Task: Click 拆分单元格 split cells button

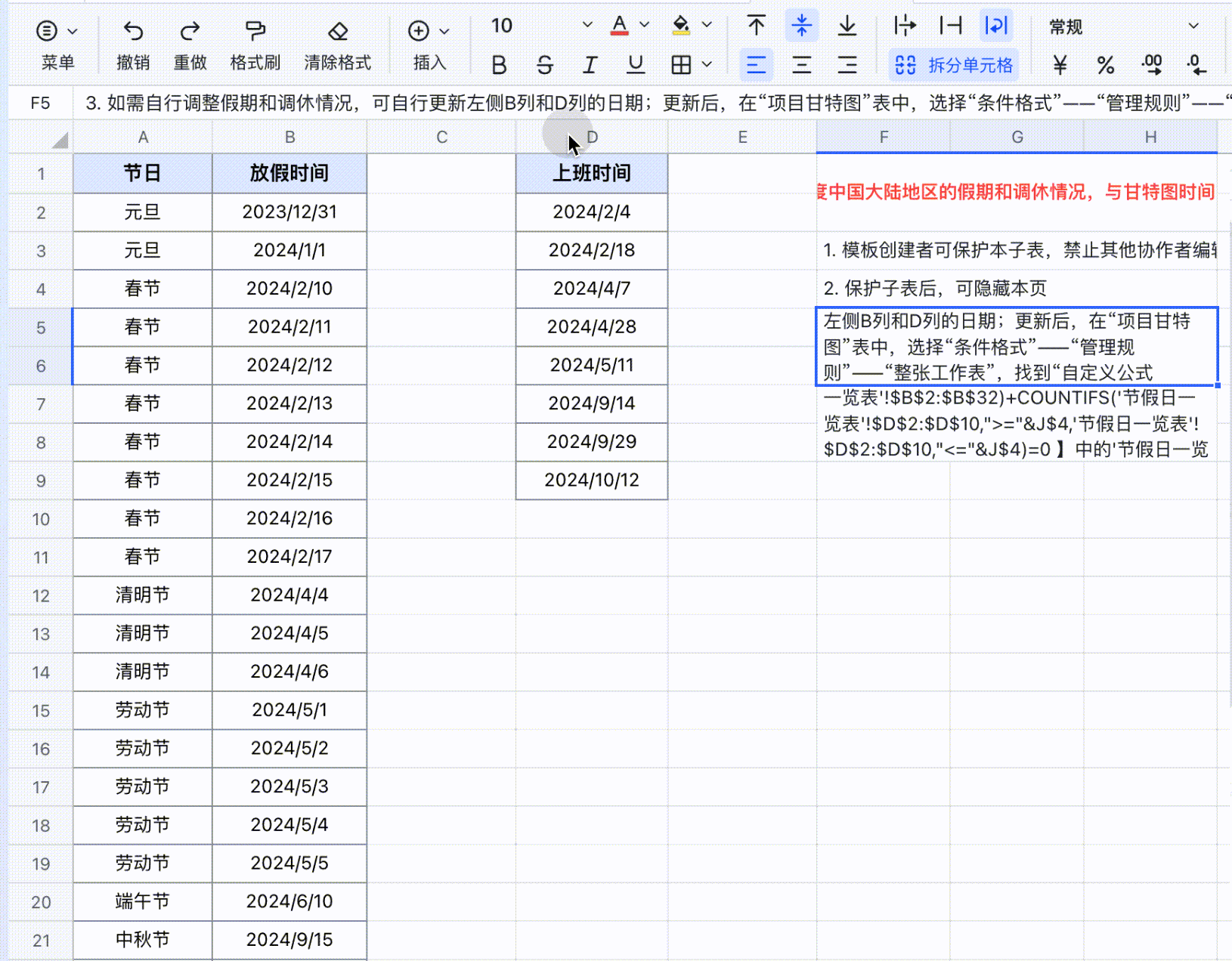Action: (954, 65)
